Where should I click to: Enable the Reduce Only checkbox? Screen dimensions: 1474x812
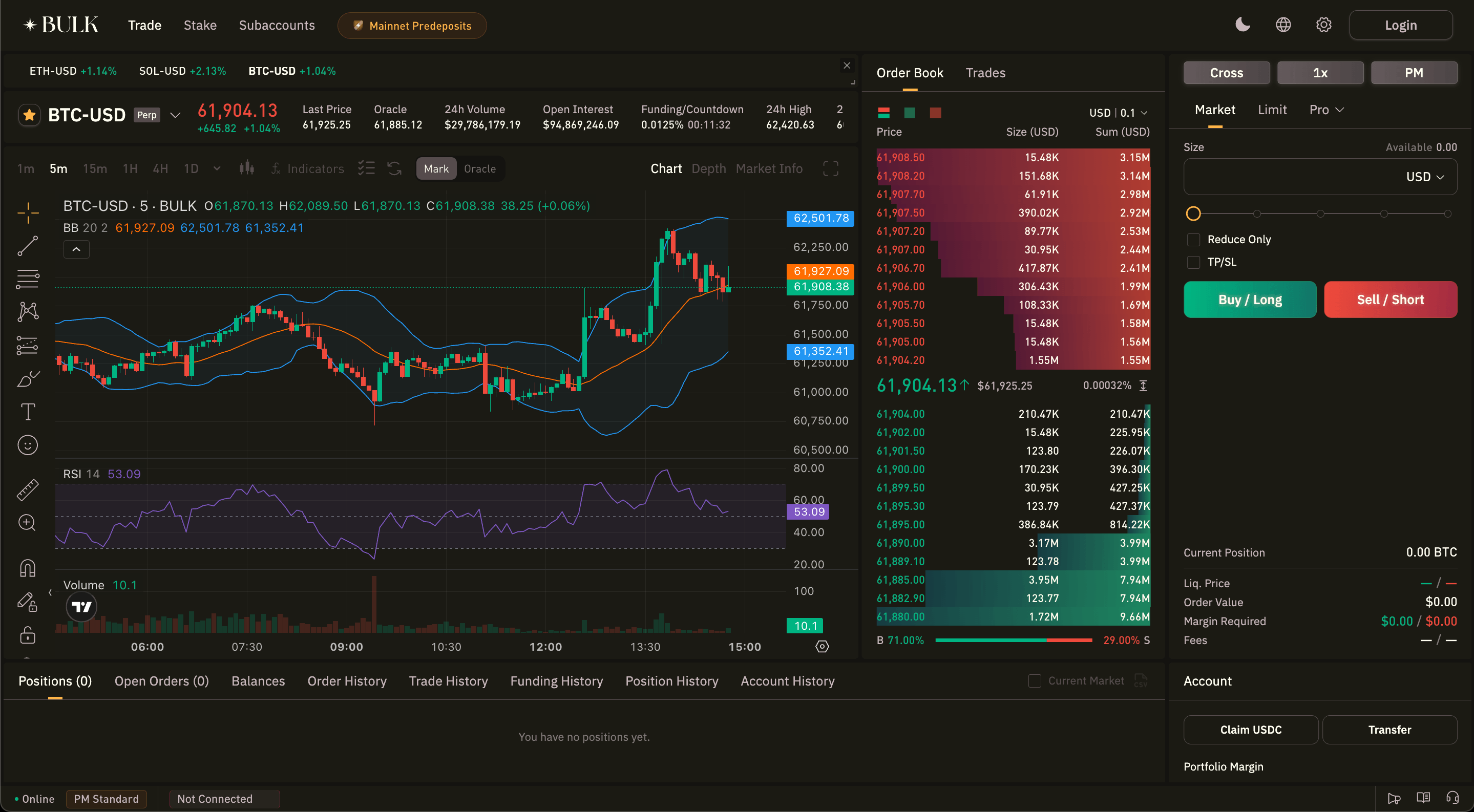[1193, 240]
